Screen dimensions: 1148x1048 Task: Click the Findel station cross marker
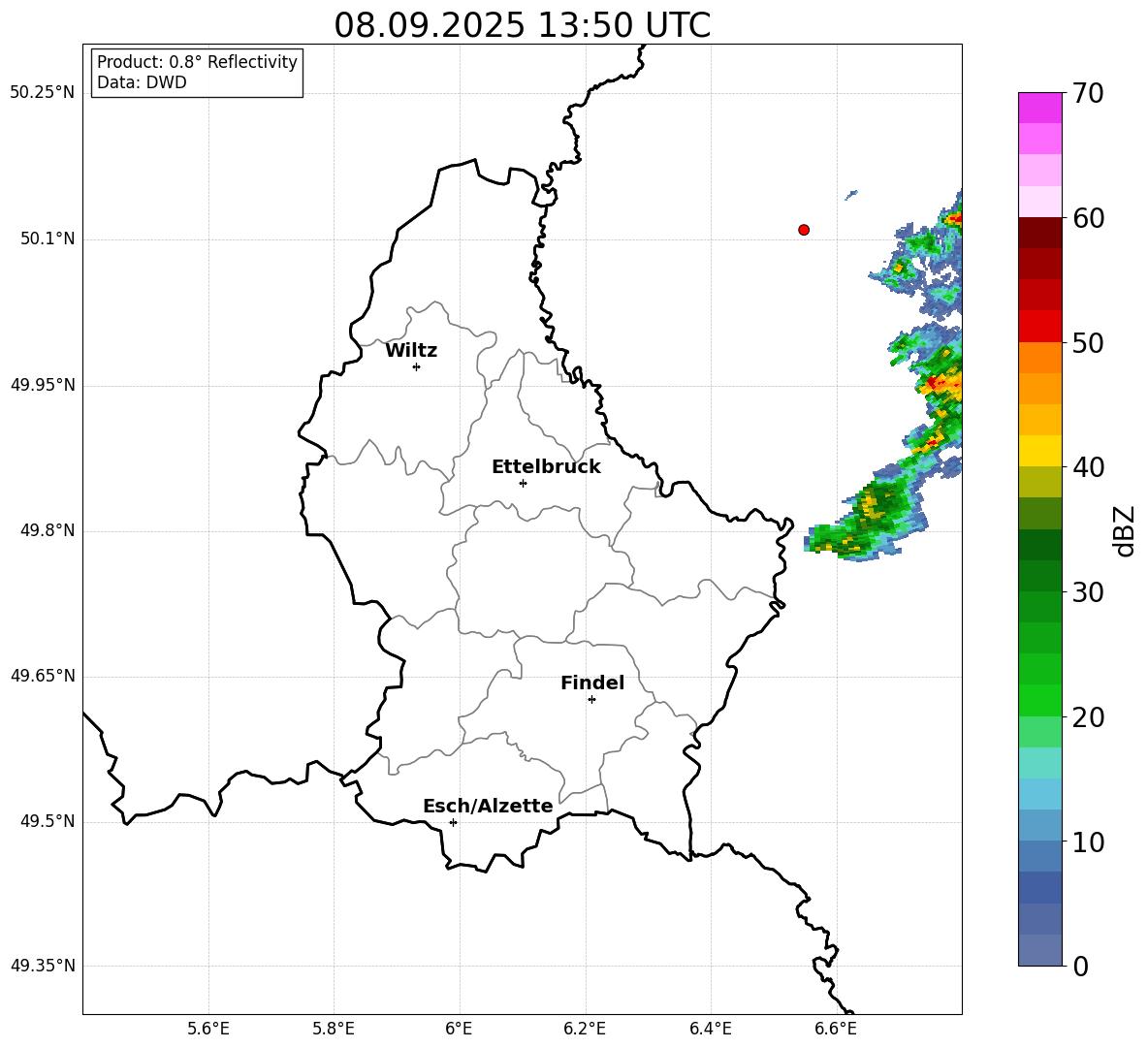(591, 699)
